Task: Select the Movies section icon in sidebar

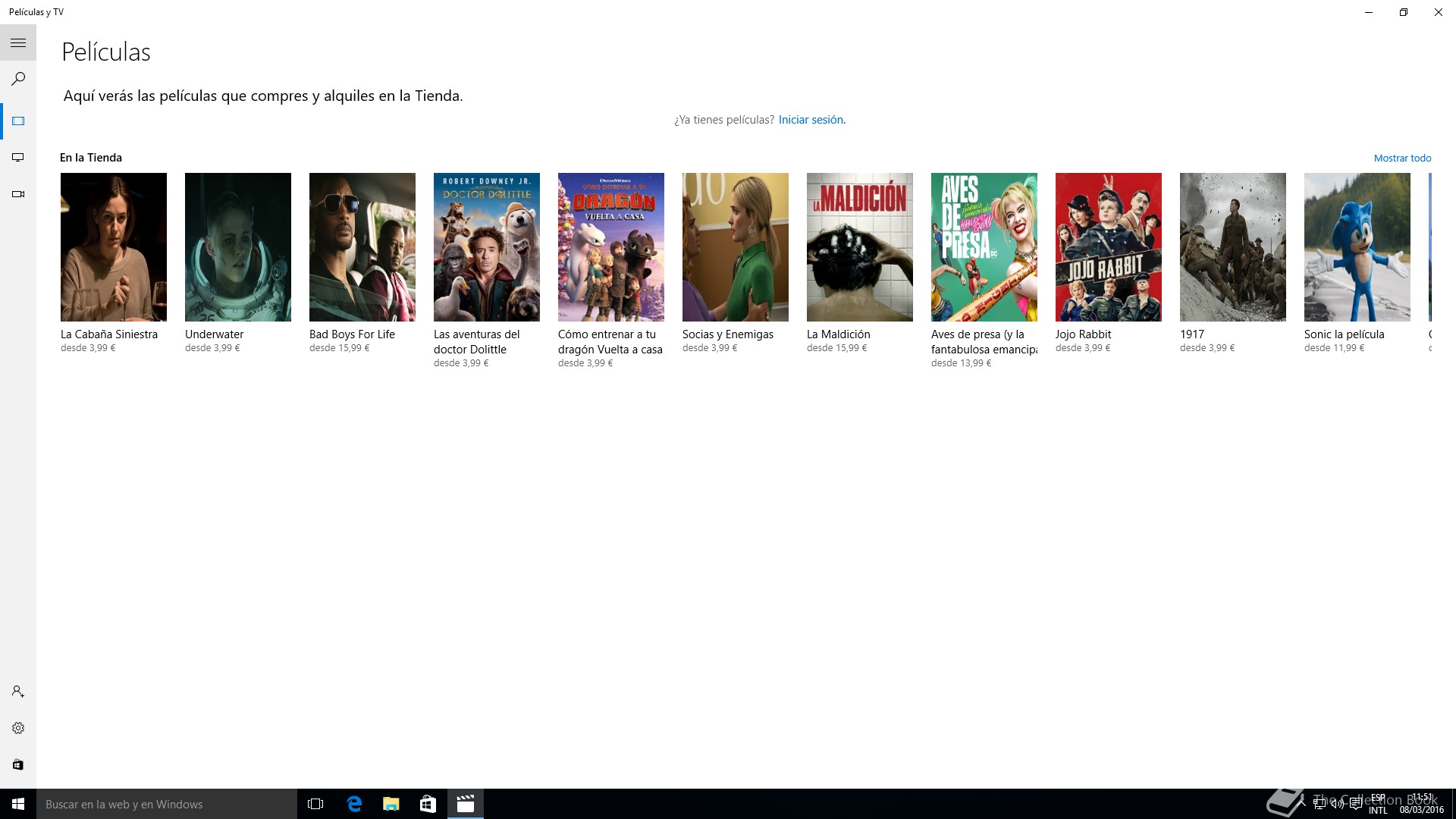Action: (18, 121)
